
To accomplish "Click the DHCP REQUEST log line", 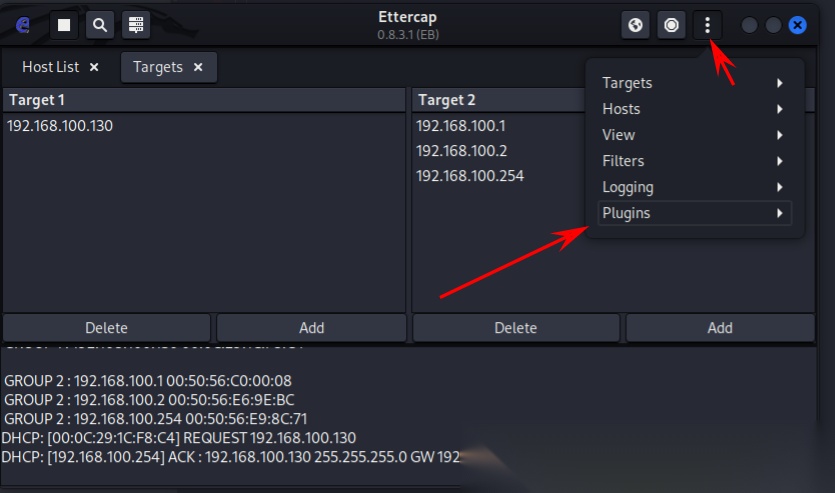I will 178,438.
